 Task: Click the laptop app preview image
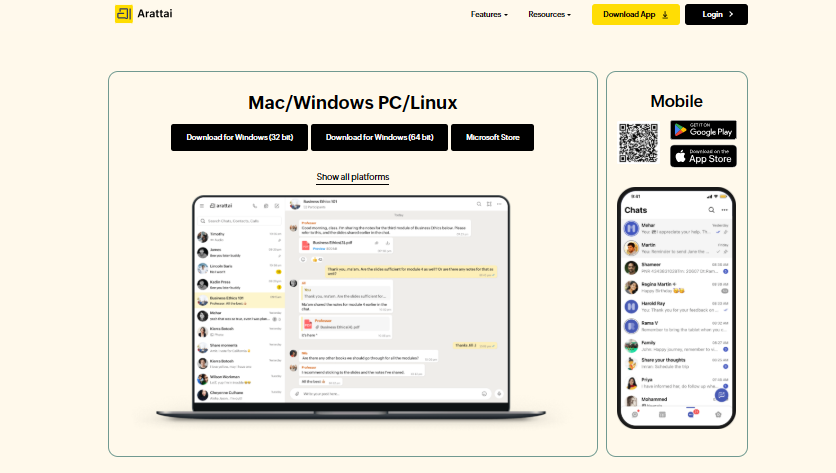tap(351, 308)
